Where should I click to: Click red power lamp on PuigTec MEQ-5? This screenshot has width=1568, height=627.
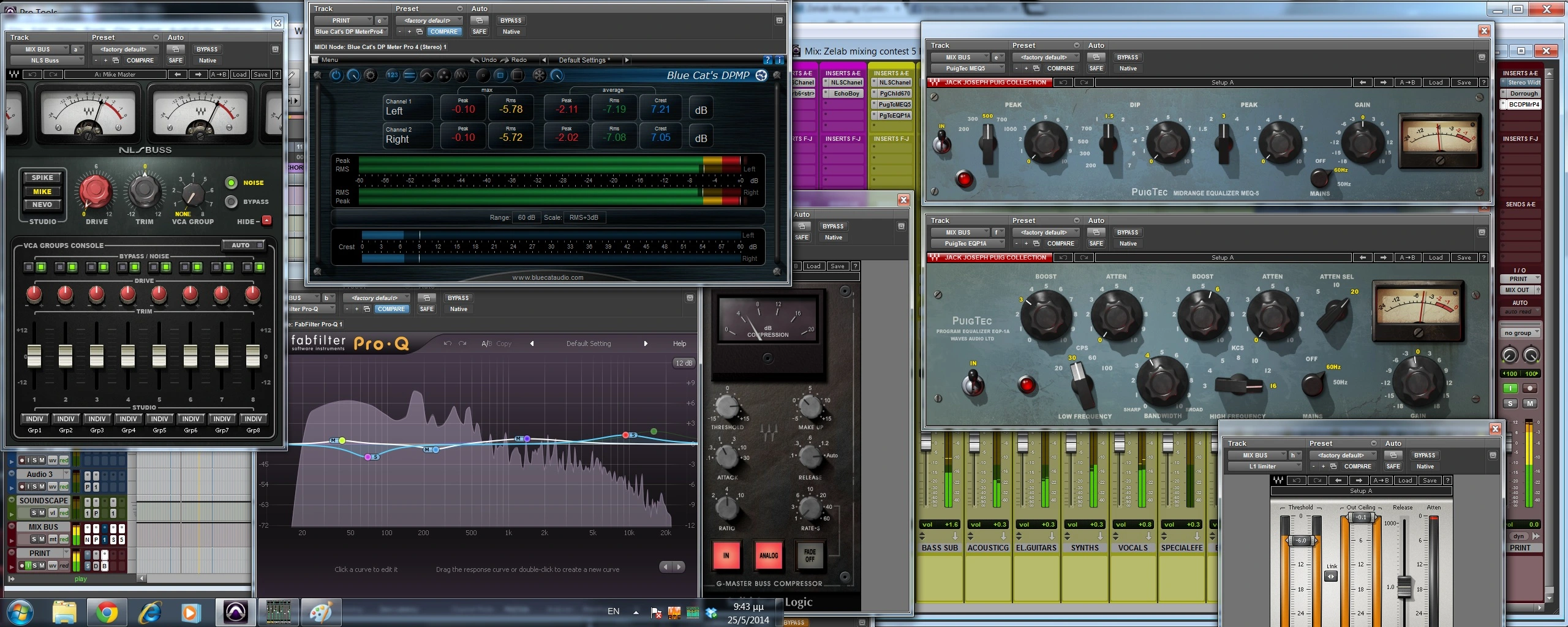(x=964, y=179)
